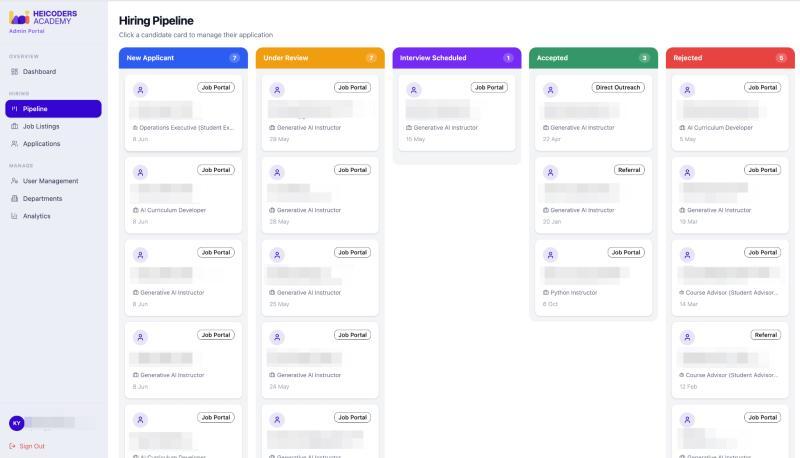Click blurred candidate name on 20 Jan card
The image size is (800, 458).
582,192
